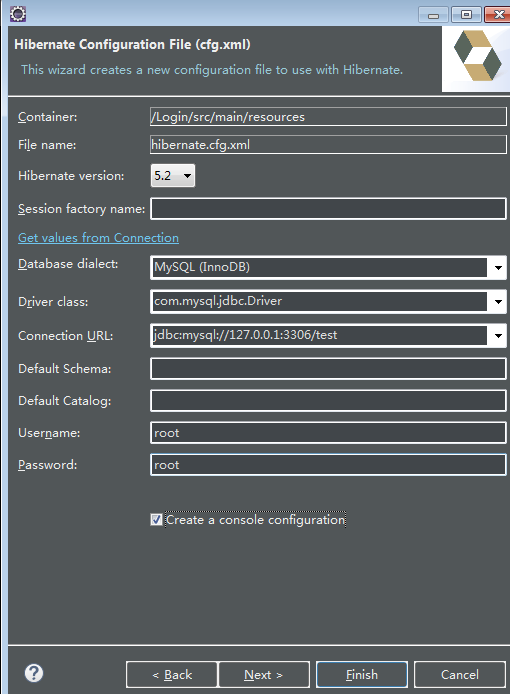Click the Username field containing root
Viewport: 510px width, 694px height.
(x=328, y=433)
